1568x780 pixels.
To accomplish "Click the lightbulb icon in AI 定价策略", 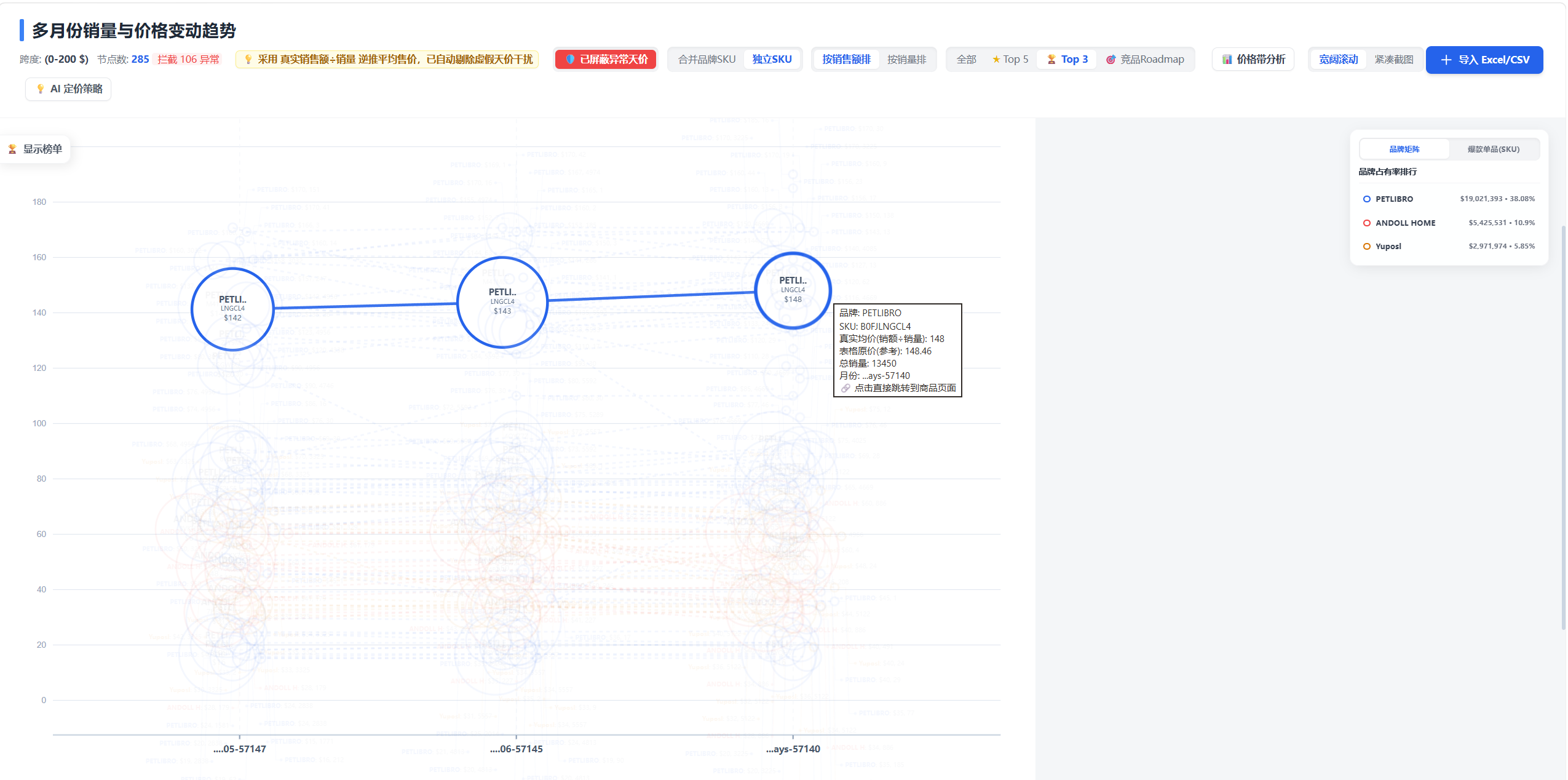I will click(41, 89).
